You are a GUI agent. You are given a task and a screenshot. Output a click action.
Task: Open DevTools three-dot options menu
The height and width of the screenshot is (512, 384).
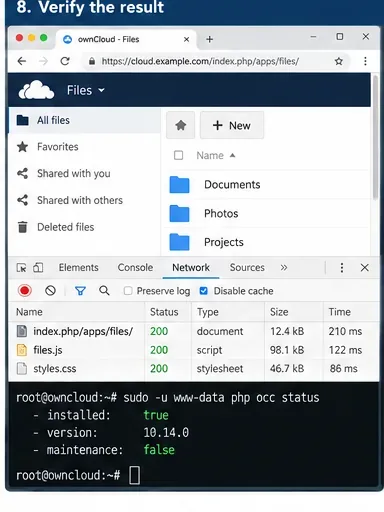(x=342, y=268)
